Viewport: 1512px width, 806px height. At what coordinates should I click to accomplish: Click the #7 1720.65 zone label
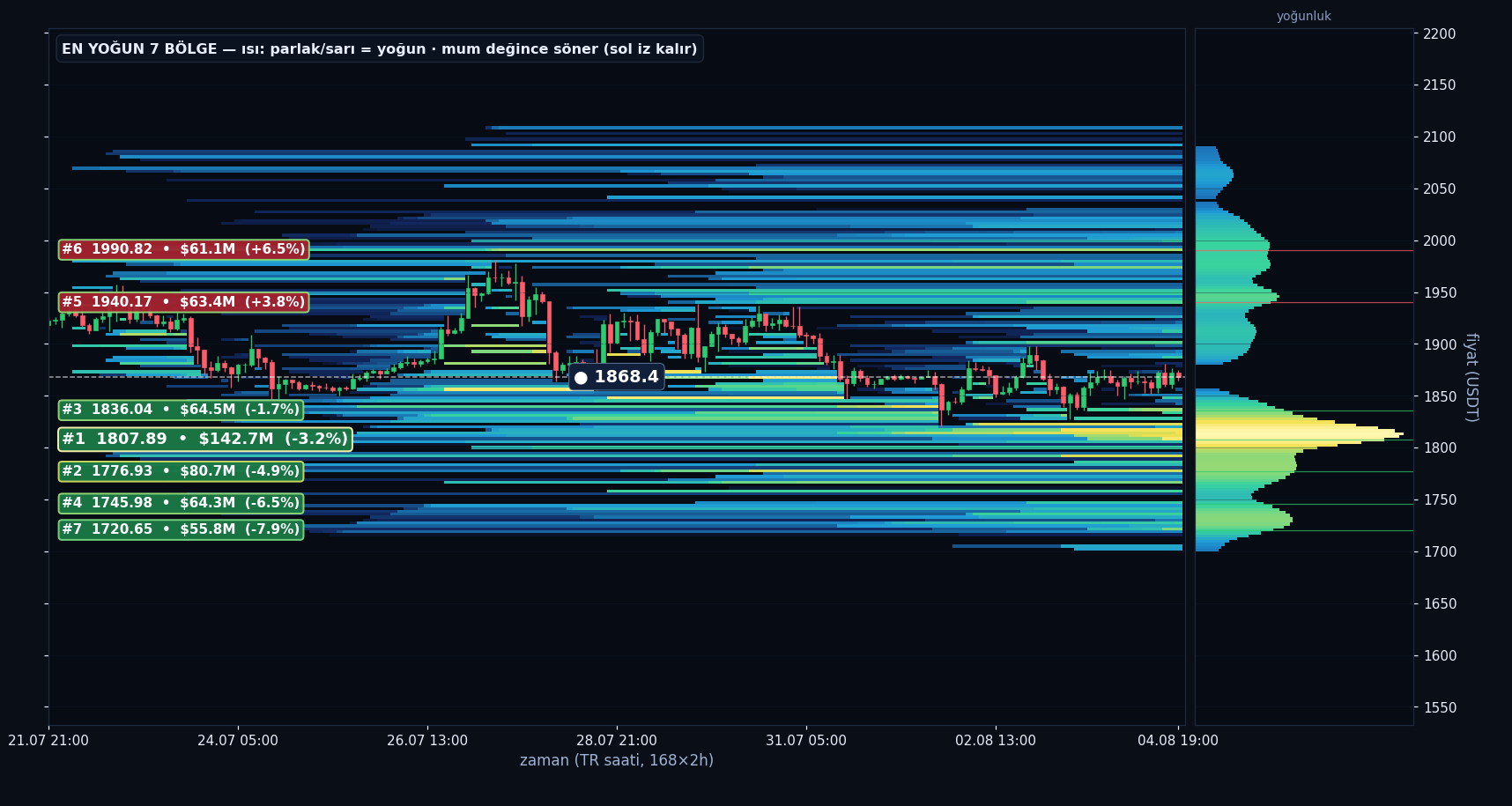(181, 529)
